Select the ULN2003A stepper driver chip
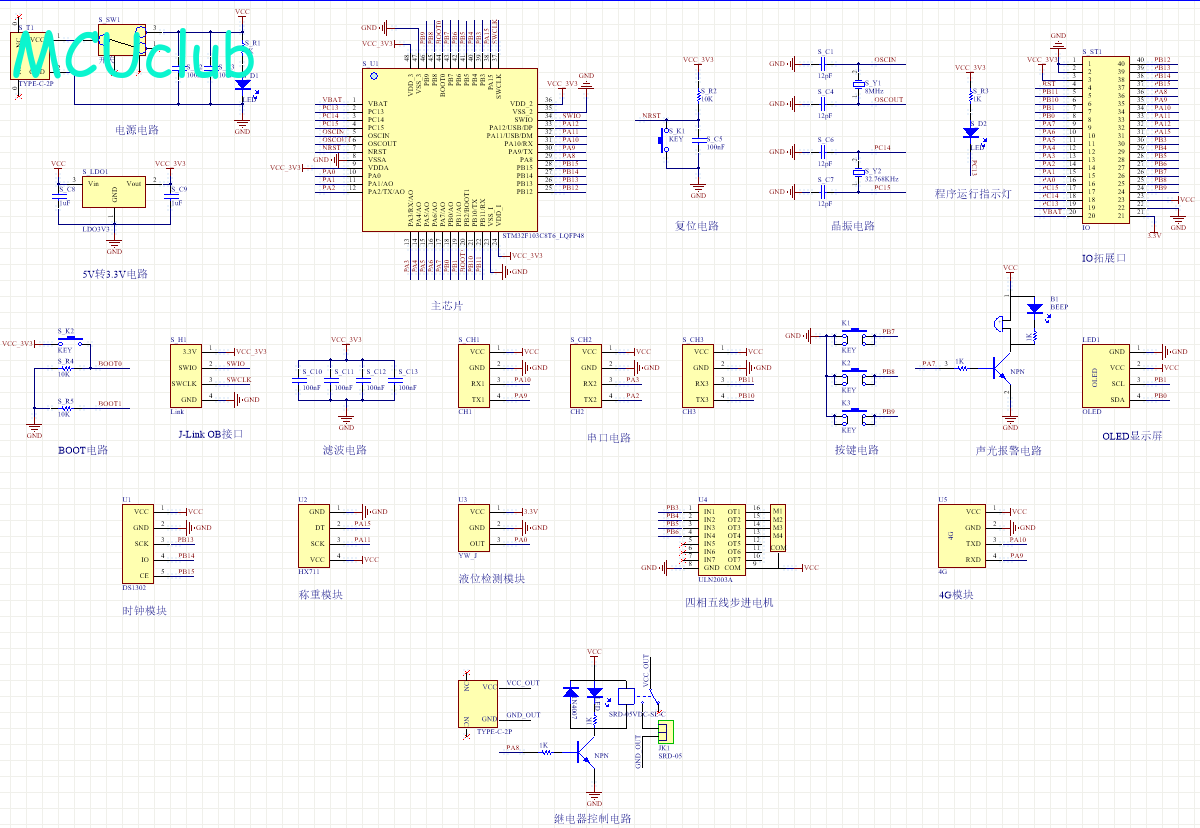Screen dimensions: 1200x828 [x=721, y=540]
